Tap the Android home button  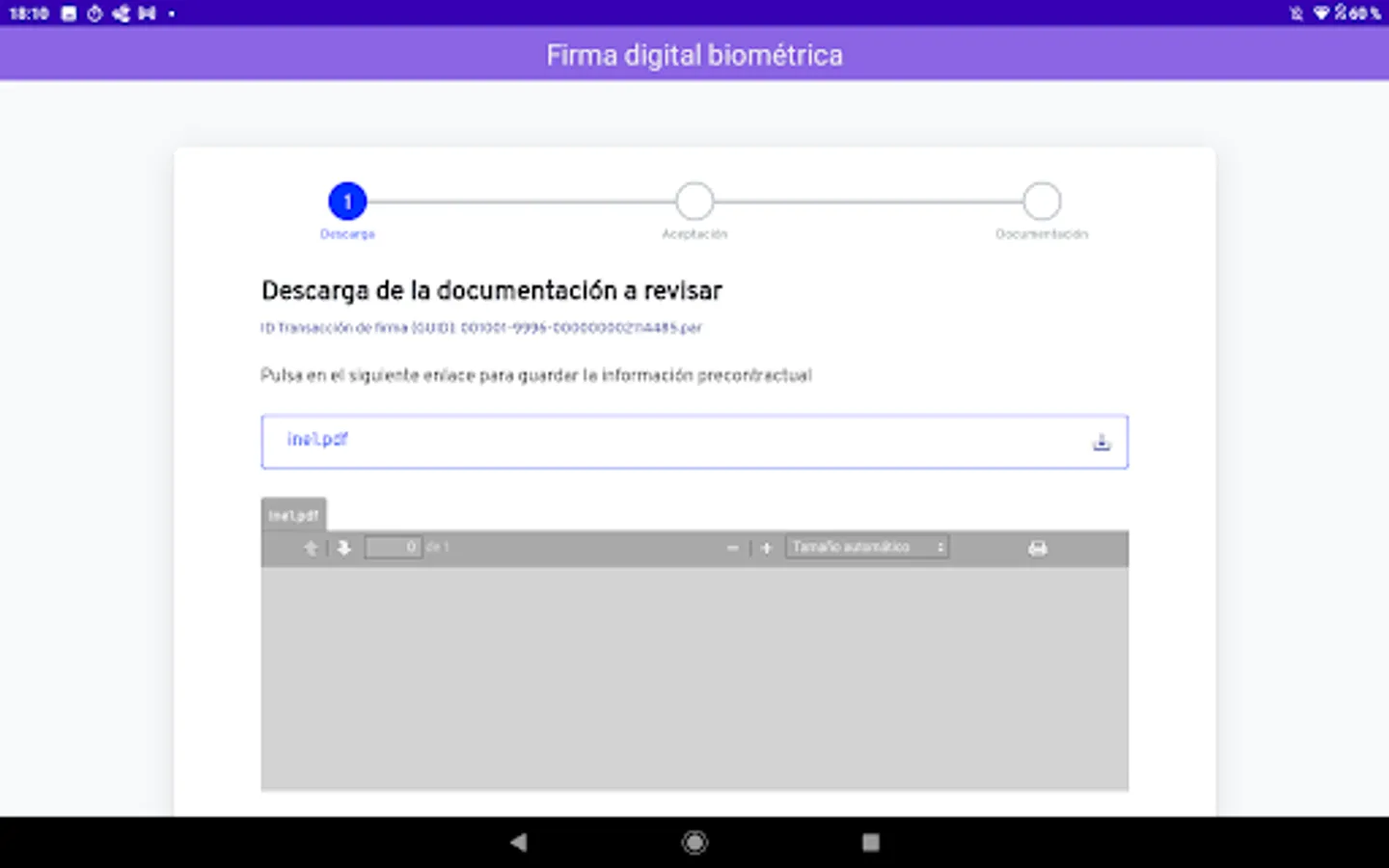tap(694, 842)
